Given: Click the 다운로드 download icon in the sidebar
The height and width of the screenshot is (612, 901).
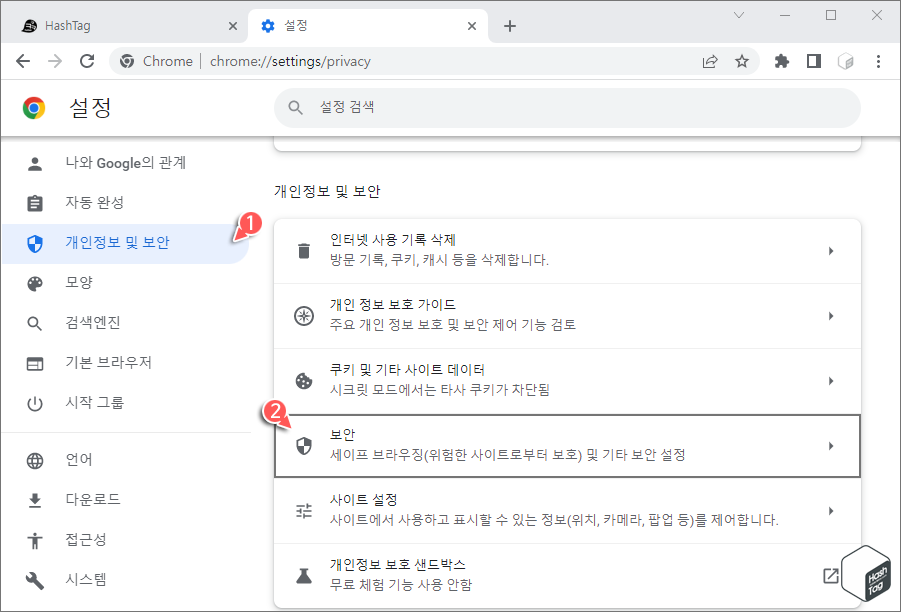Looking at the screenshot, I should click(x=36, y=499).
